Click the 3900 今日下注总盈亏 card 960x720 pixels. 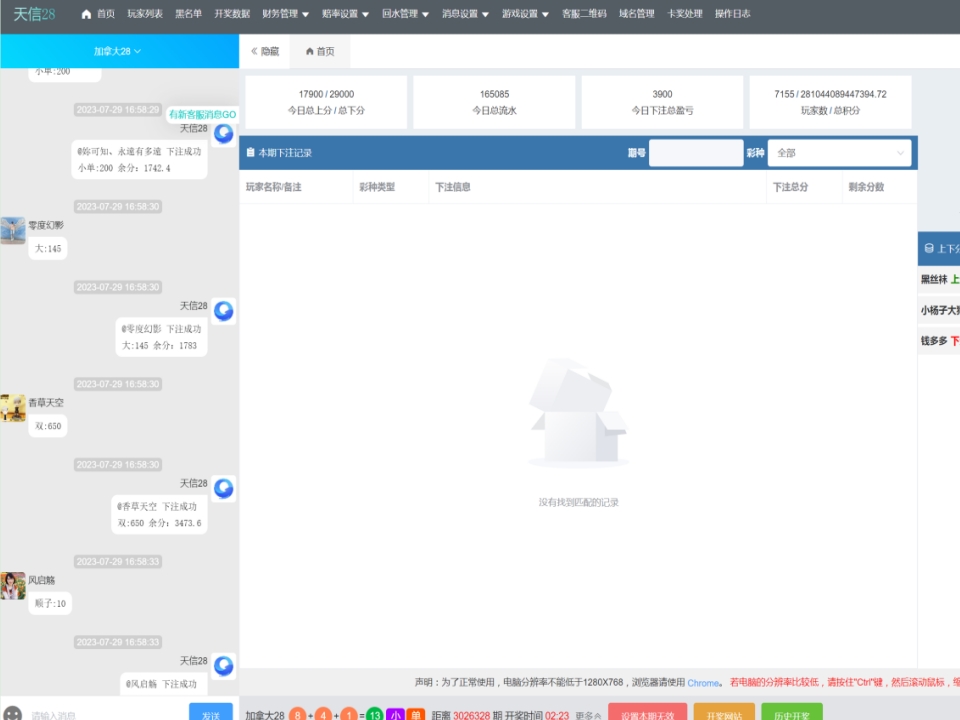coord(662,102)
